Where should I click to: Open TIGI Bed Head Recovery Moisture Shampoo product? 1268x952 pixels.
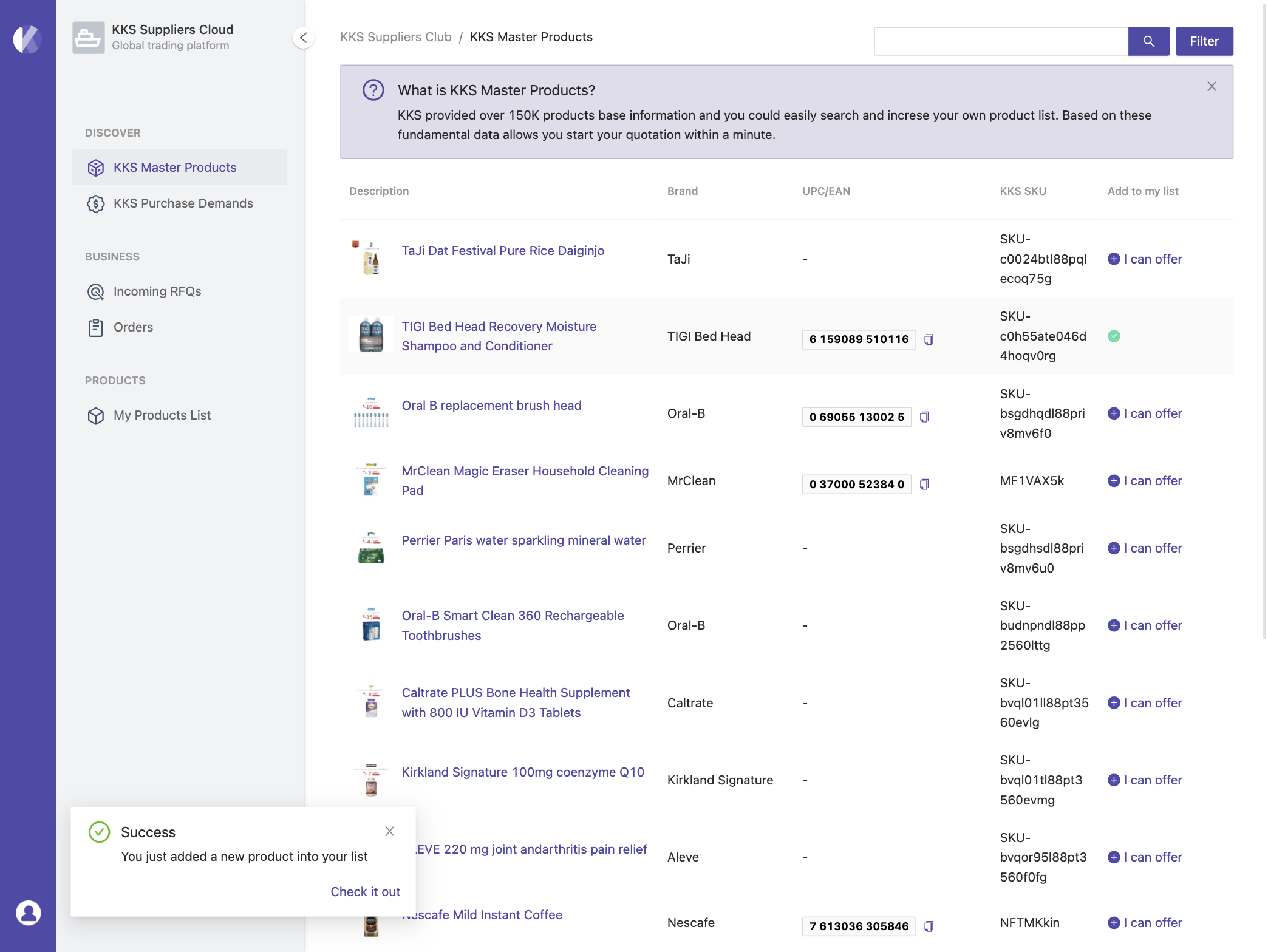pyautogui.click(x=499, y=336)
